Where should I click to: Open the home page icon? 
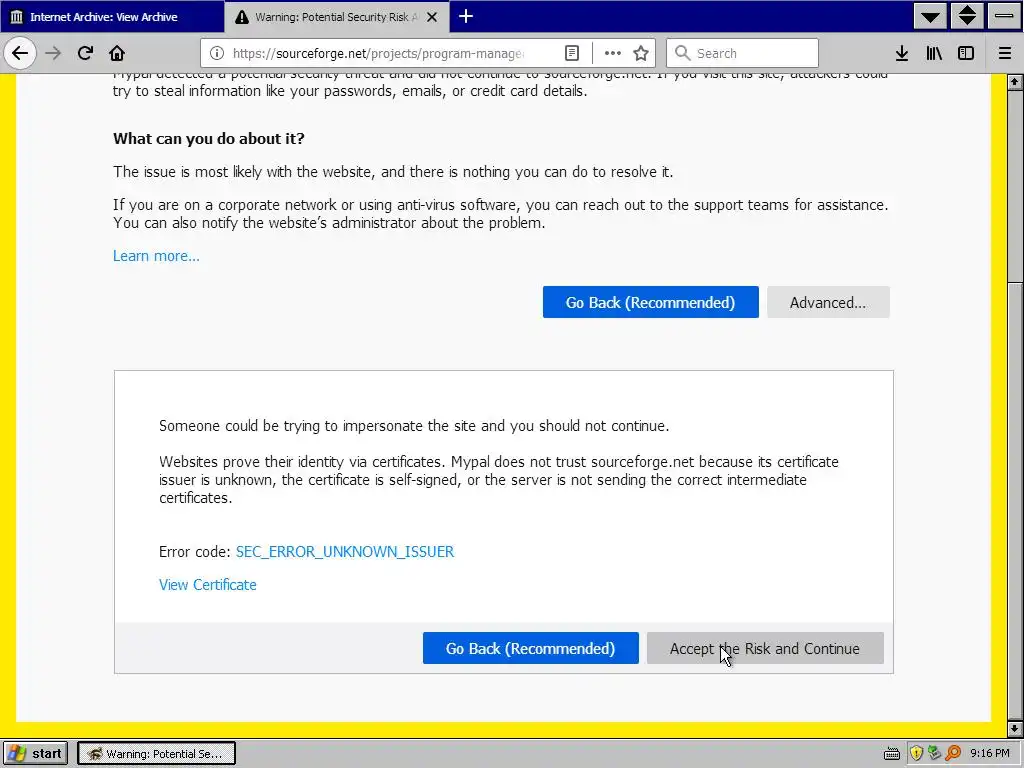pyautogui.click(x=117, y=53)
